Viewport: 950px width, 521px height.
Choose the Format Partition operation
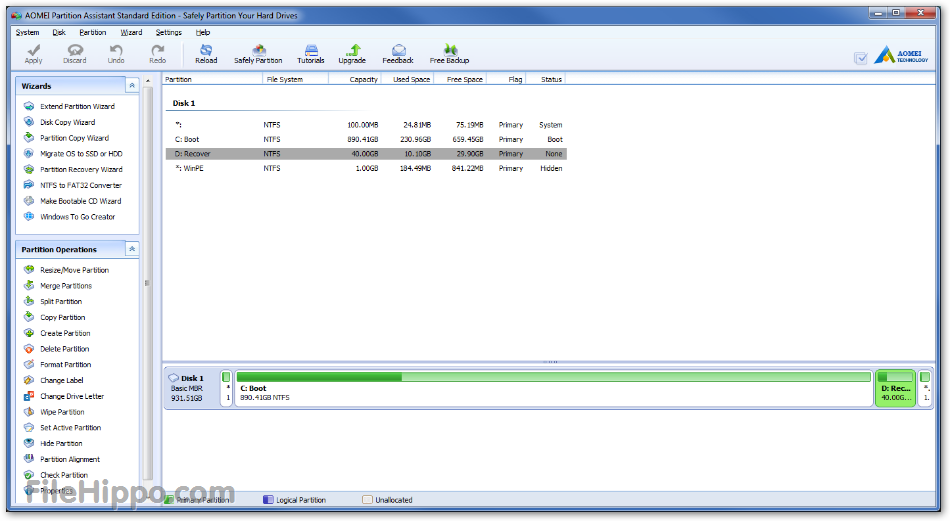65,364
